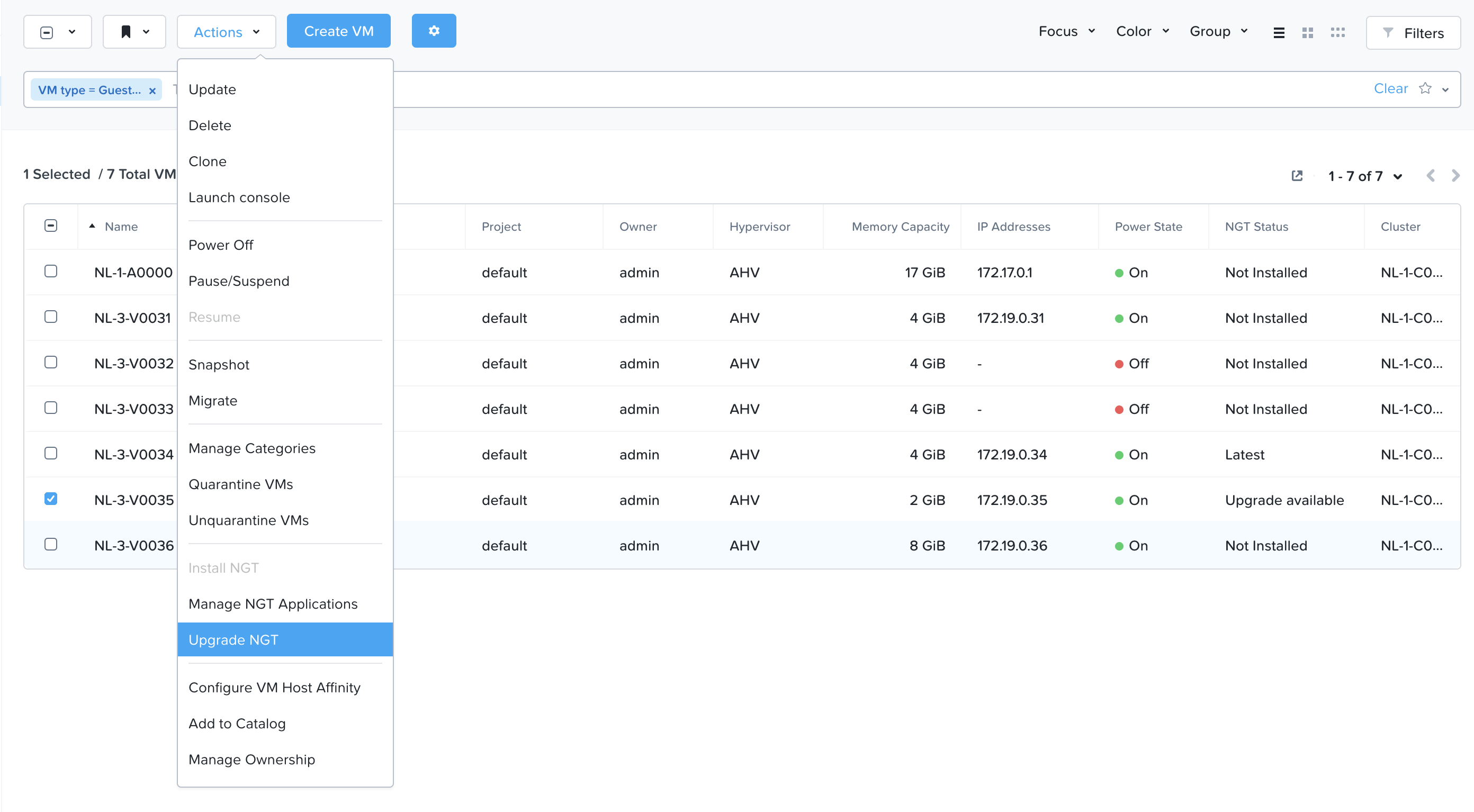Image resolution: width=1474 pixels, height=812 pixels.
Task: Choose Manage Ownership menu item
Action: click(285, 760)
